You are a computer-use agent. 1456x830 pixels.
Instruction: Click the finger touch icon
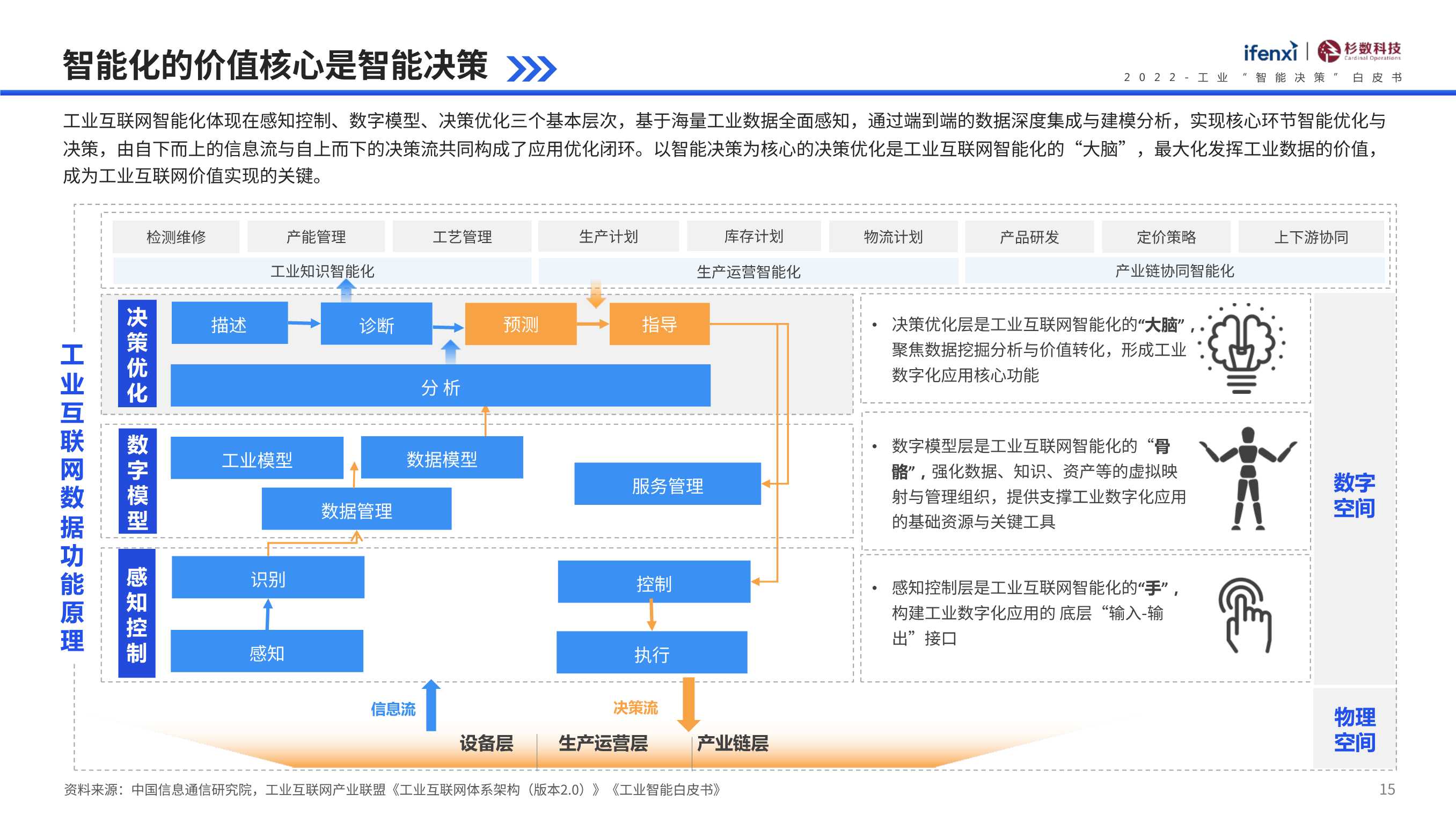coord(1245,616)
